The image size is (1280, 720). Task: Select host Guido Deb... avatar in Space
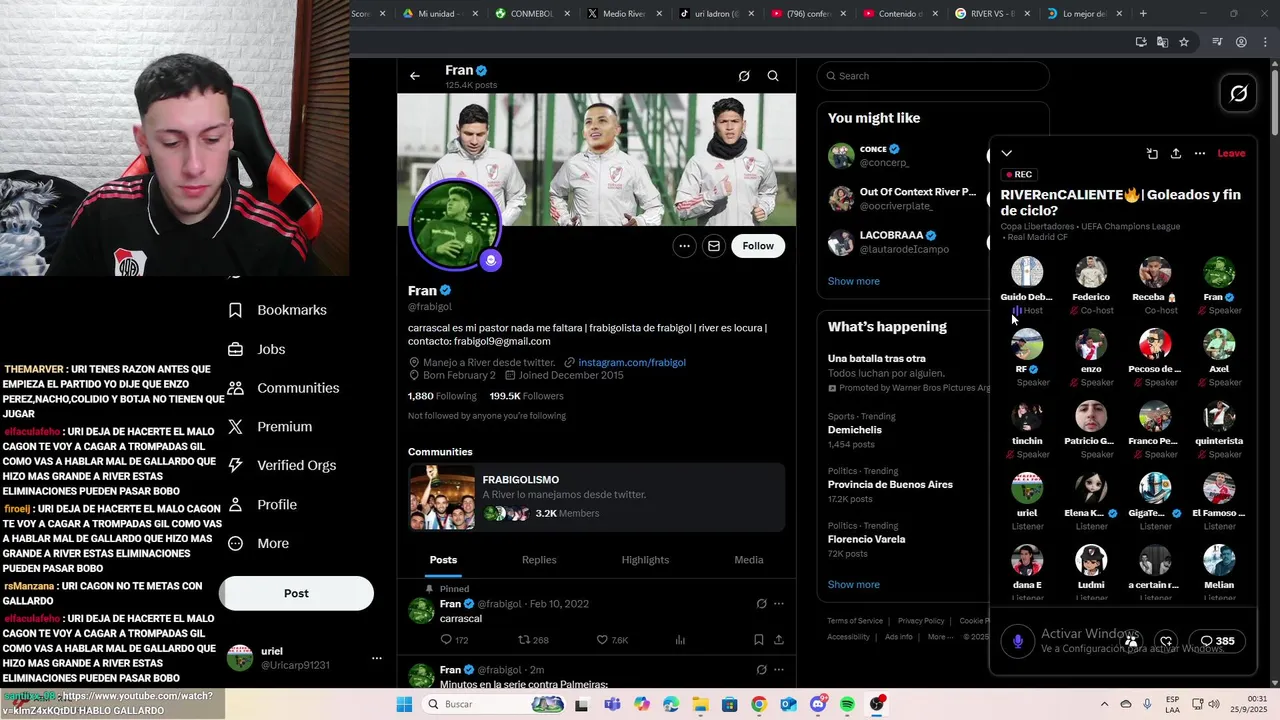[x=1027, y=272]
